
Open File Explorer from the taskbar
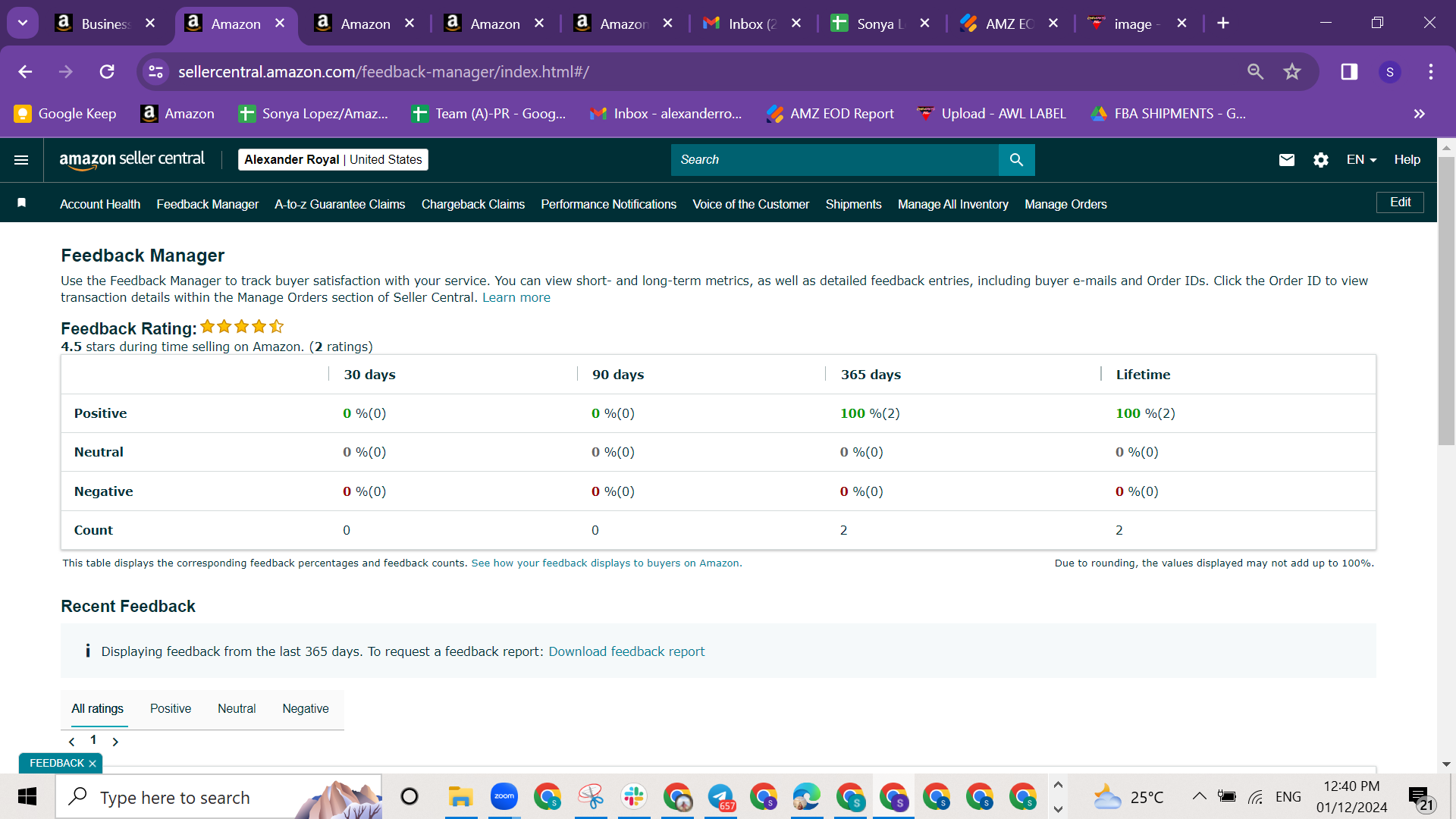pyautogui.click(x=460, y=797)
